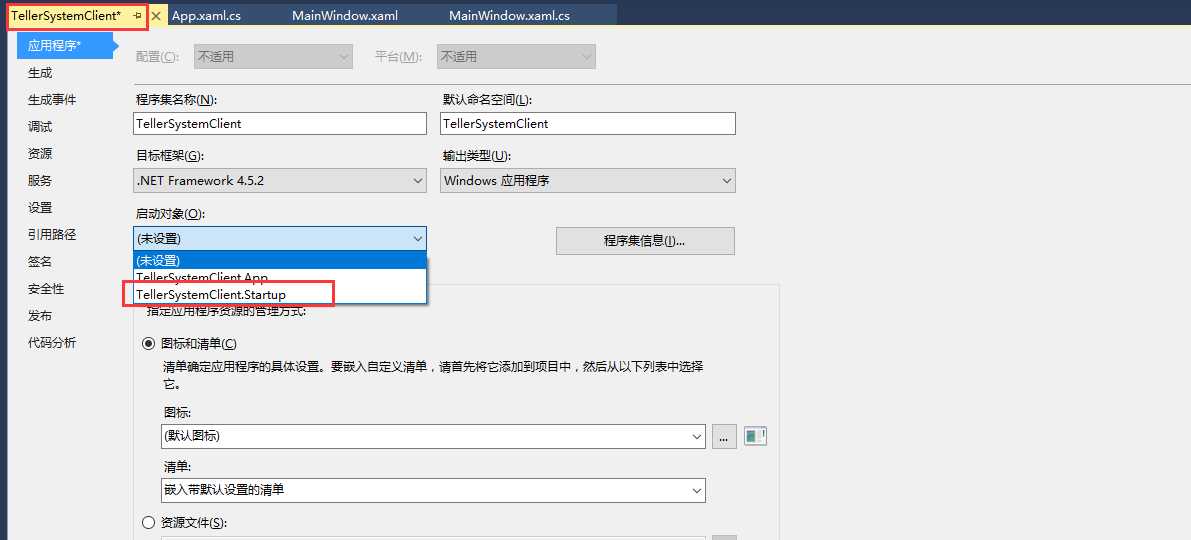
Task: Pin the TellerSystemClient tab
Action: pos(137,15)
